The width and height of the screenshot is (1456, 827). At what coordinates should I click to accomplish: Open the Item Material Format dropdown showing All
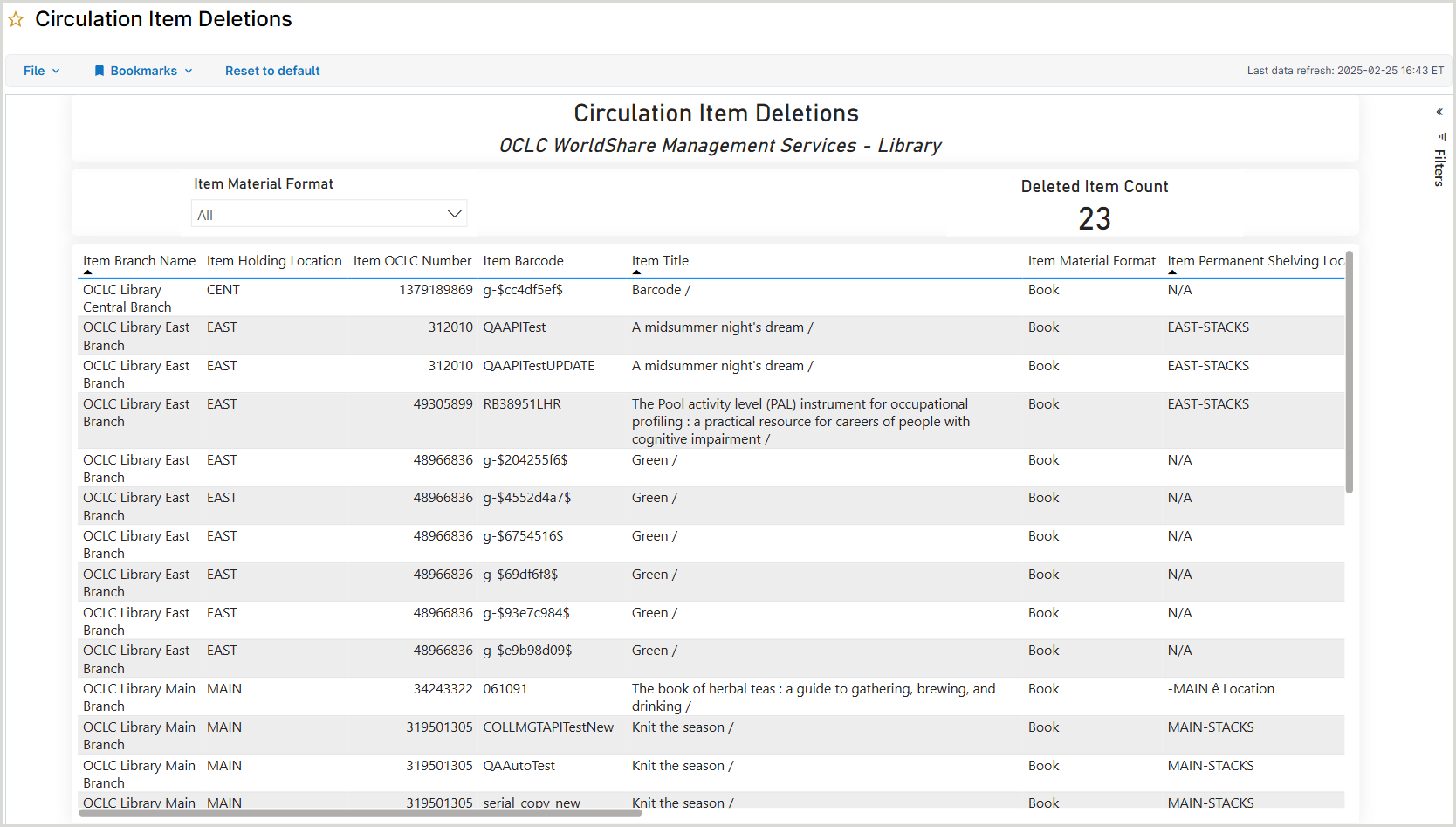pyautogui.click(x=329, y=213)
